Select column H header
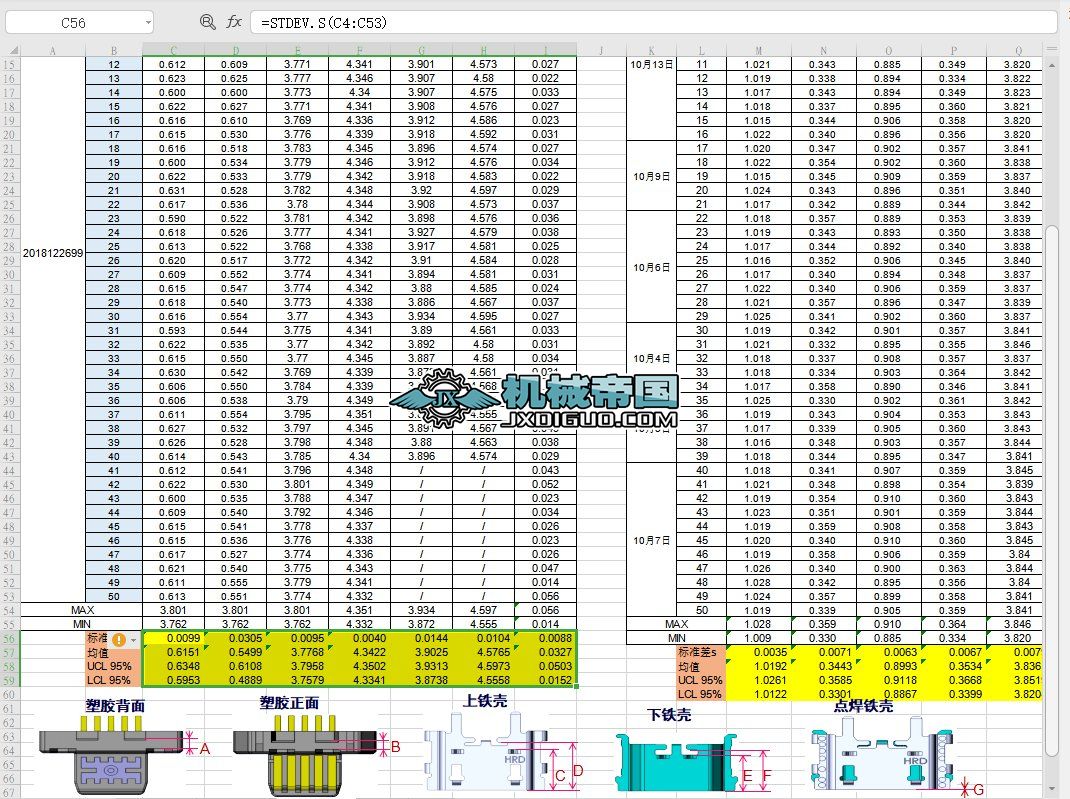Viewport: 1070px width, 799px height. point(483,50)
